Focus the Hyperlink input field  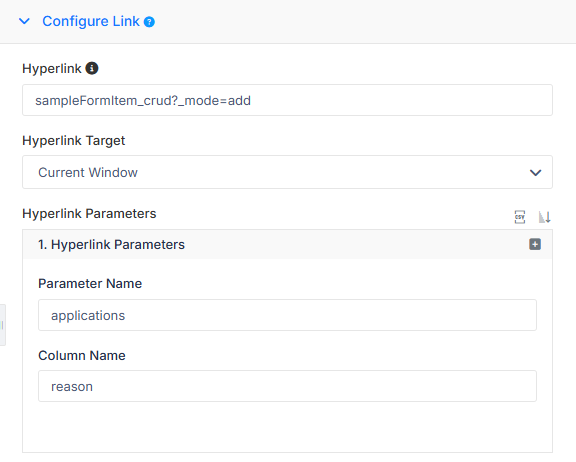[x=287, y=100]
